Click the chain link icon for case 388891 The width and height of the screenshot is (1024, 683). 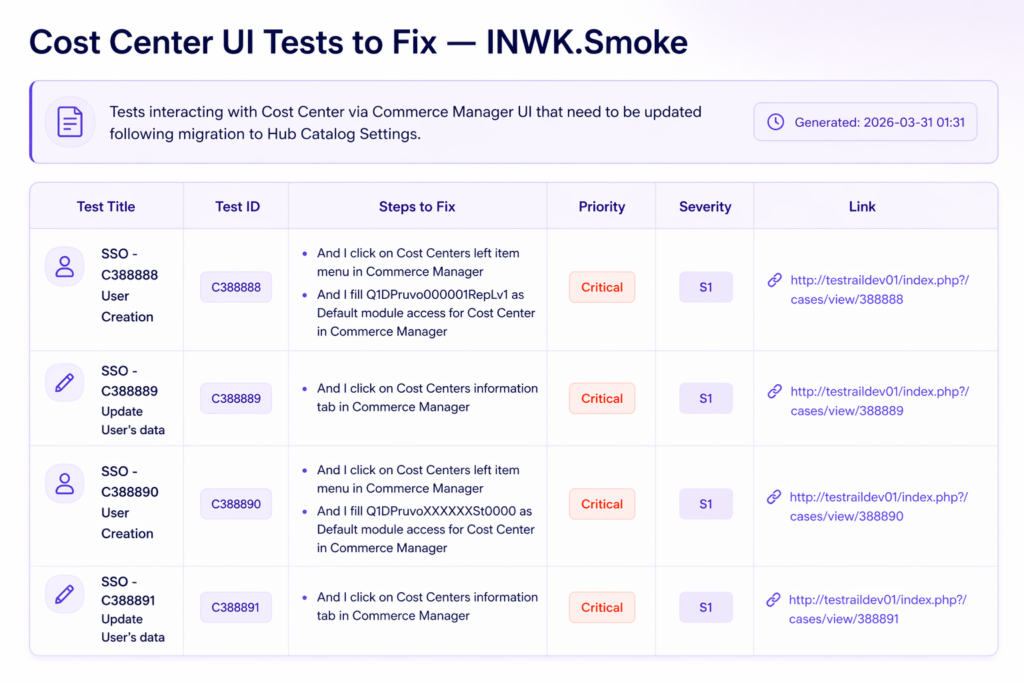tap(773, 600)
